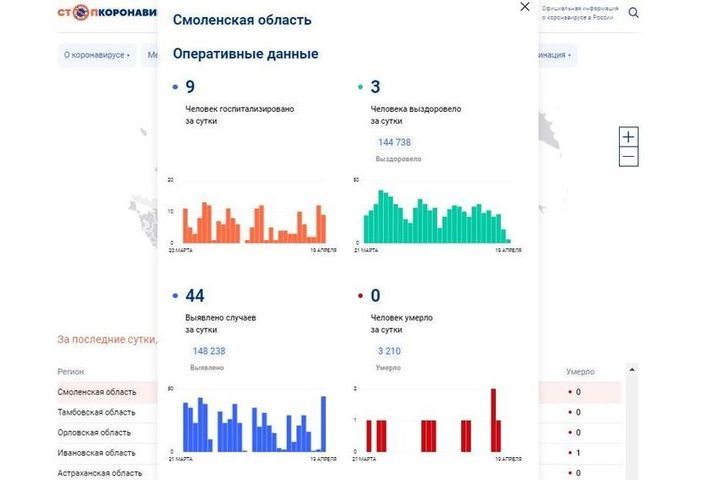Screen dimensions: 720x480
Task: Click the orange hospitalized bar chart
Action: (x=251, y=215)
